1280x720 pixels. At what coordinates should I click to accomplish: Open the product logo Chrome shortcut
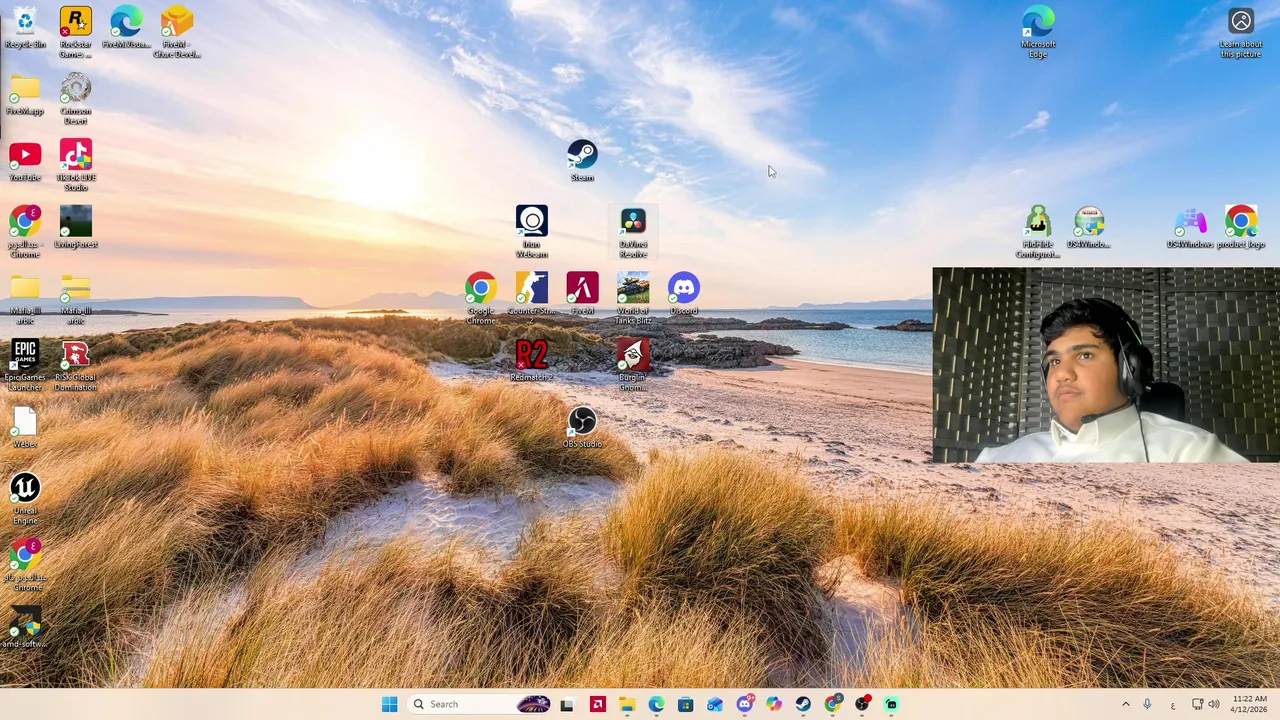(x=1241, y=228)
